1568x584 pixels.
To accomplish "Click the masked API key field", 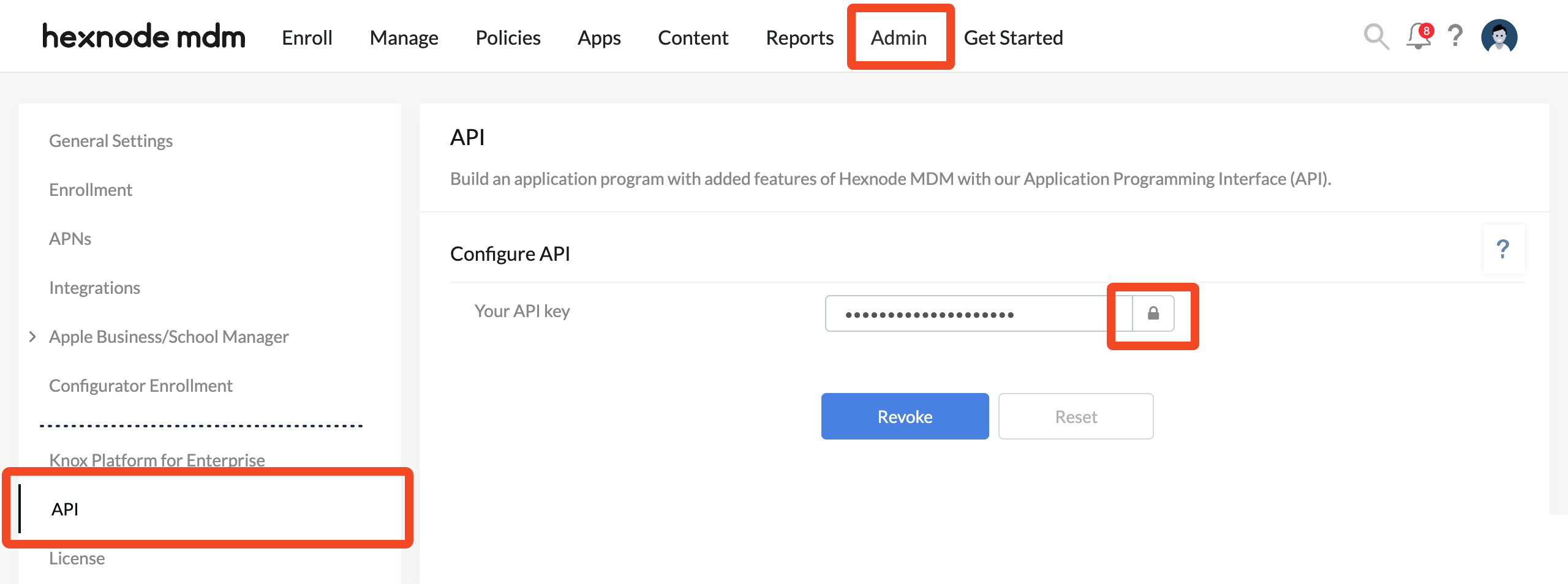I will [978, 313].
